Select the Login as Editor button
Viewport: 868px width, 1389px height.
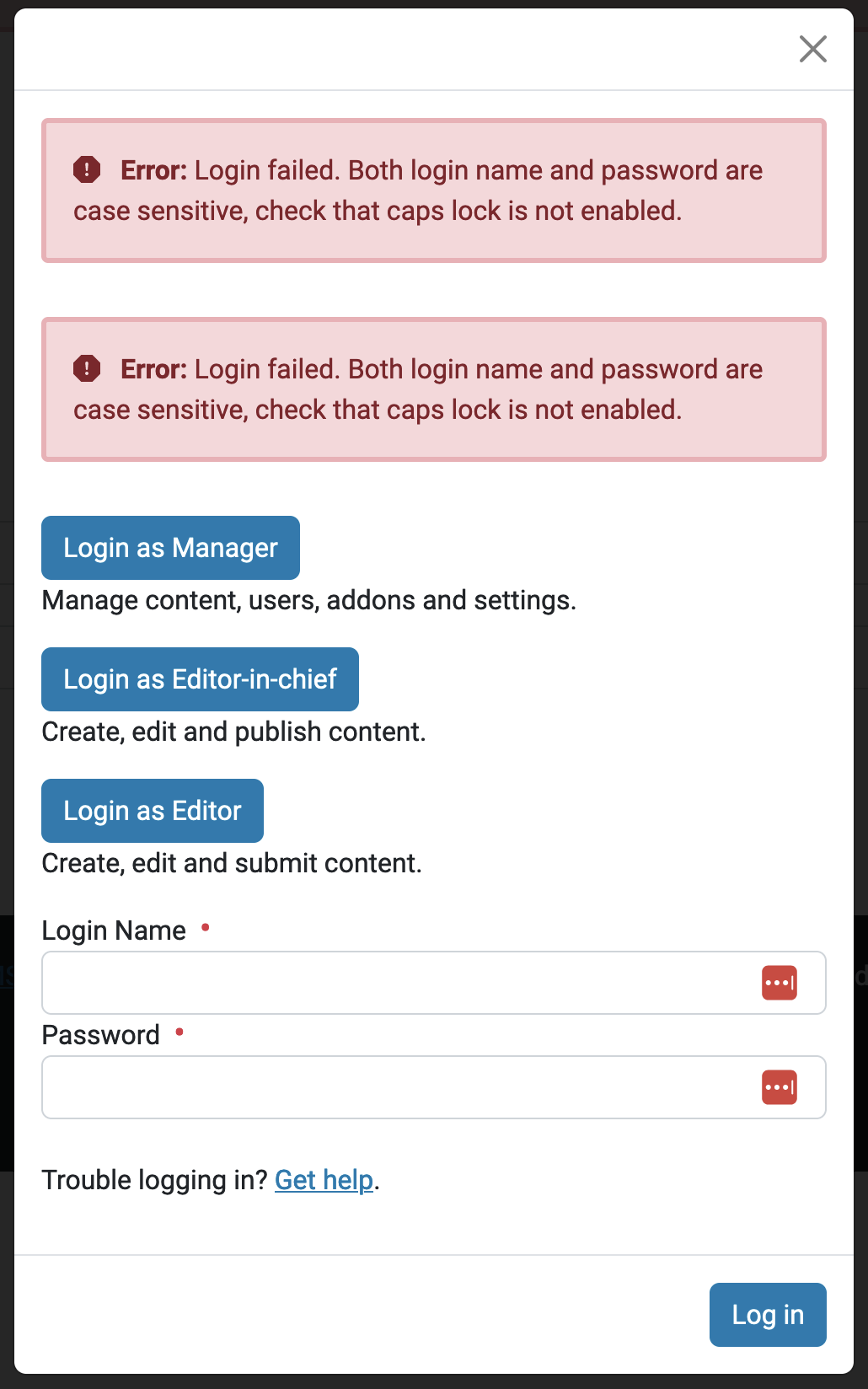(x=152, y=810)
